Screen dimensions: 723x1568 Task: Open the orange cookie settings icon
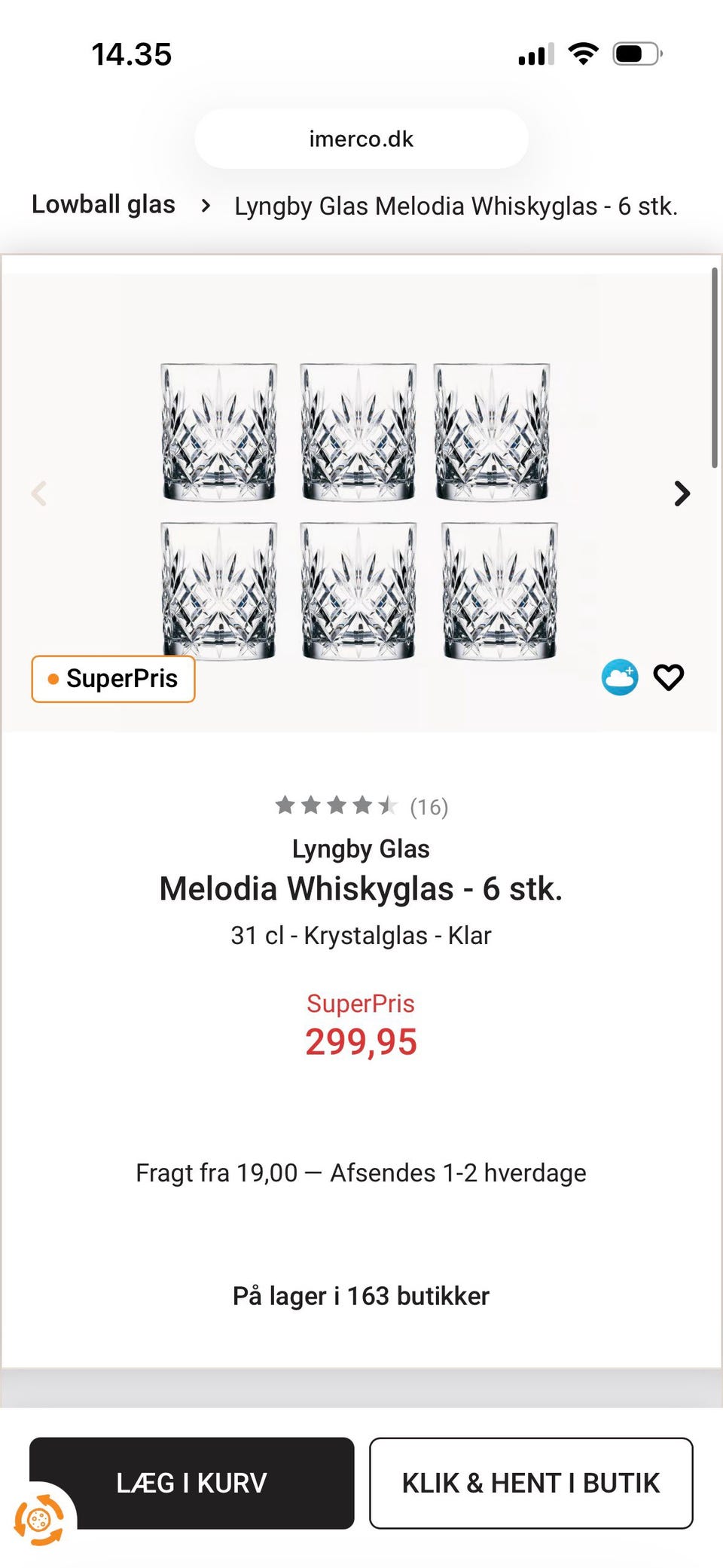click(39, 1520)
